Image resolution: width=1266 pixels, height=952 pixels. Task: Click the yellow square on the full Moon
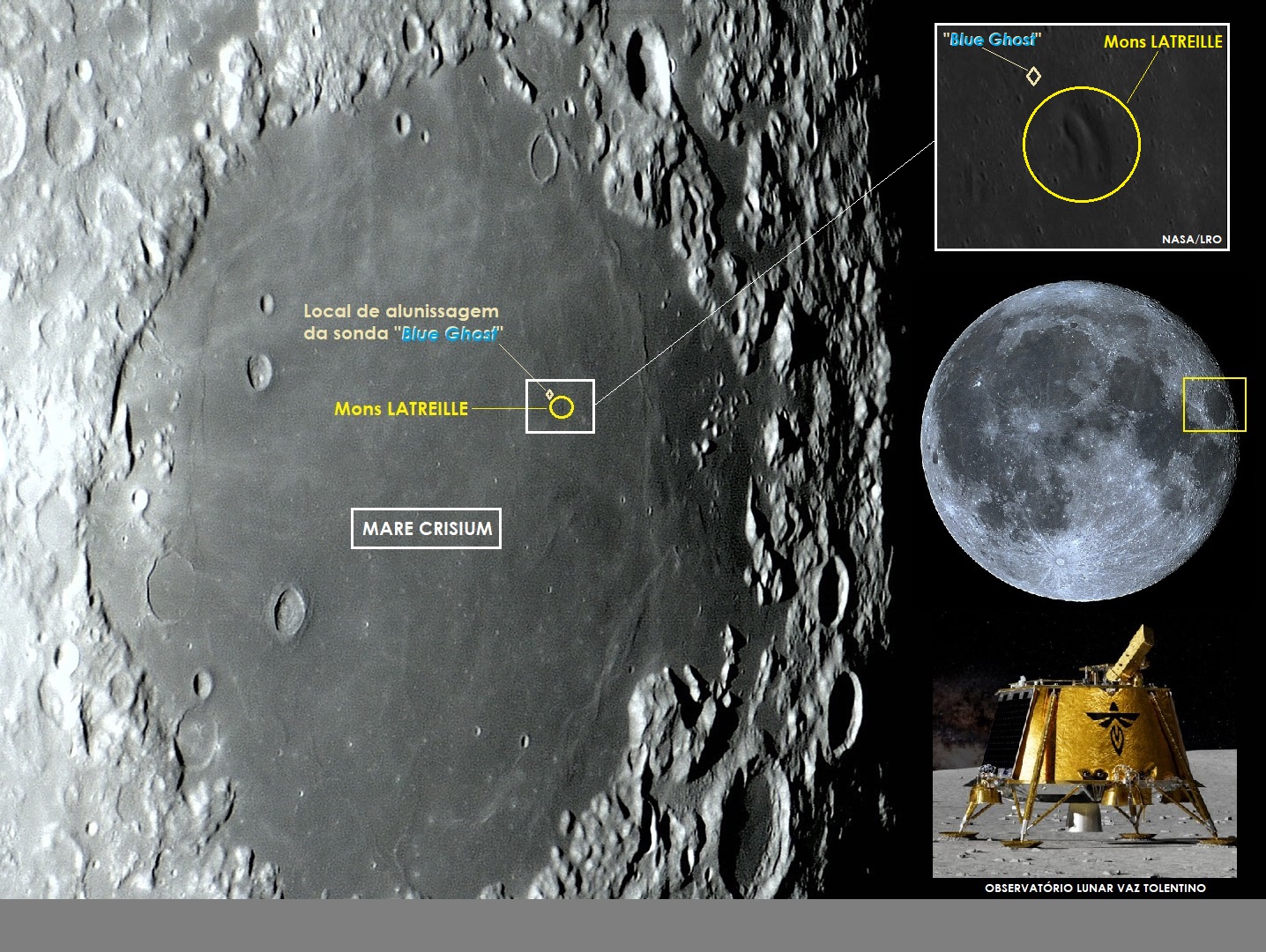tap(1214, 405)
